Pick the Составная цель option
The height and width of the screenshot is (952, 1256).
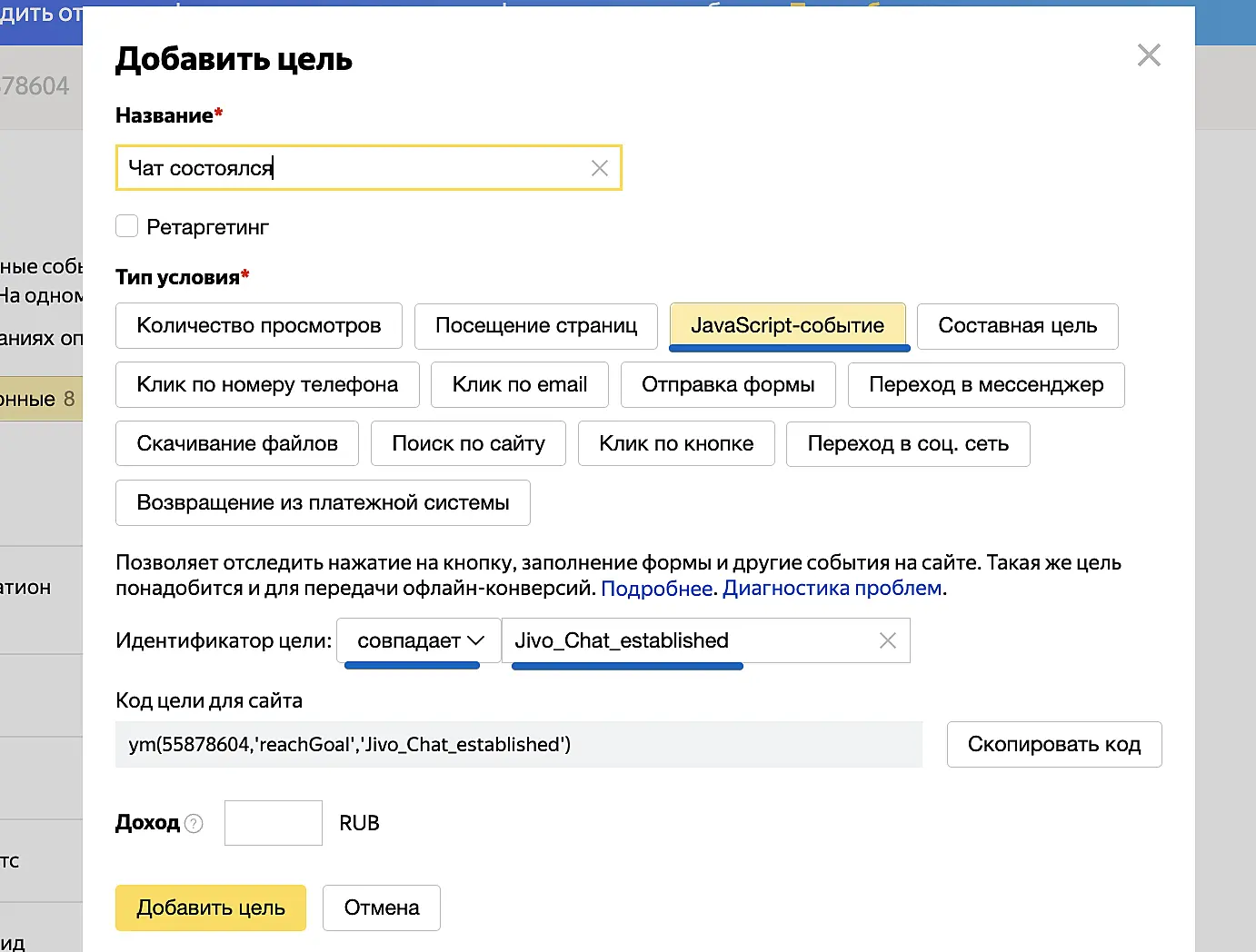click(1017, 326)
